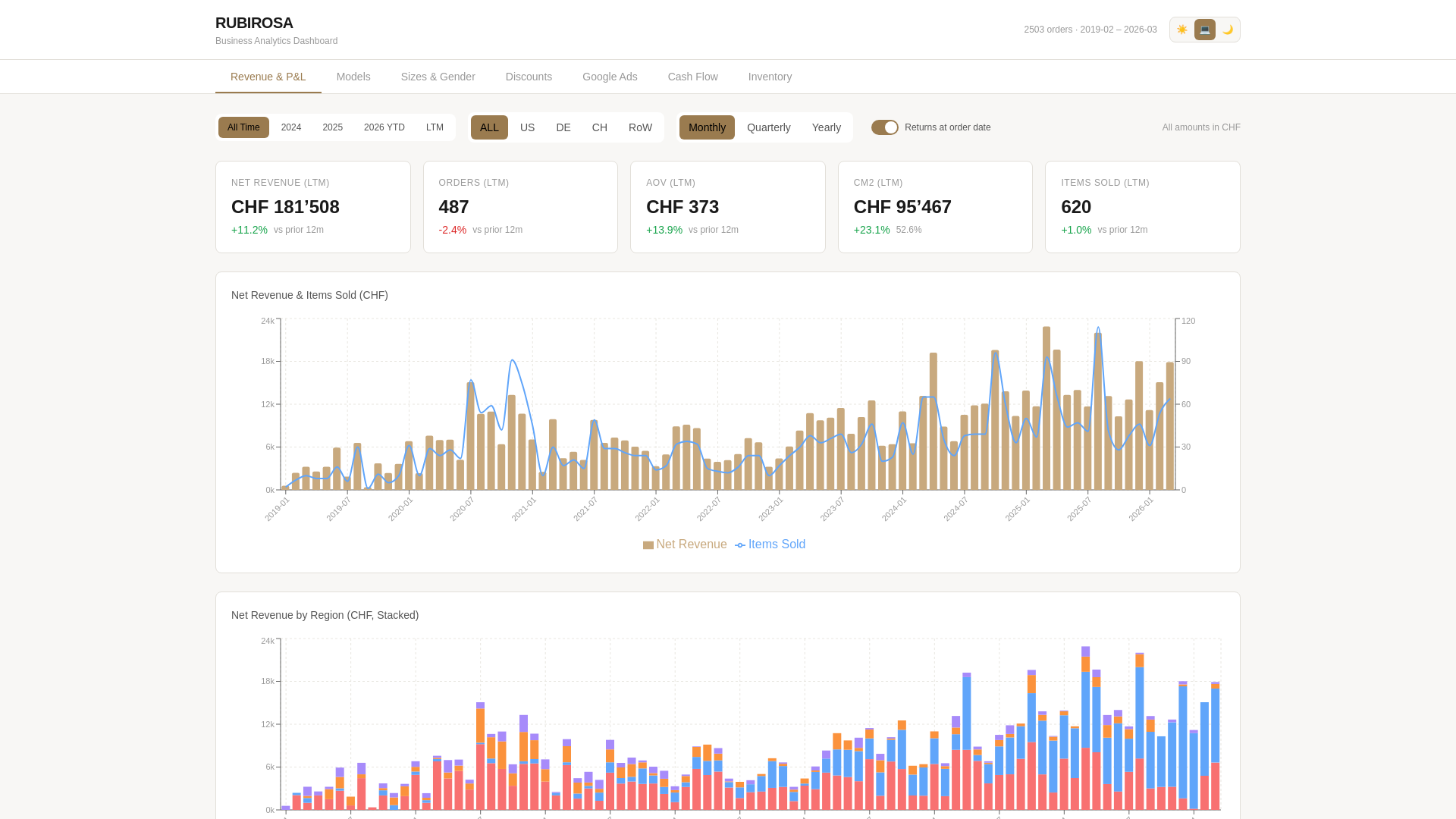The image size is (1456, 819).
Task: Filter region to CH
Action: click(600, 127)
